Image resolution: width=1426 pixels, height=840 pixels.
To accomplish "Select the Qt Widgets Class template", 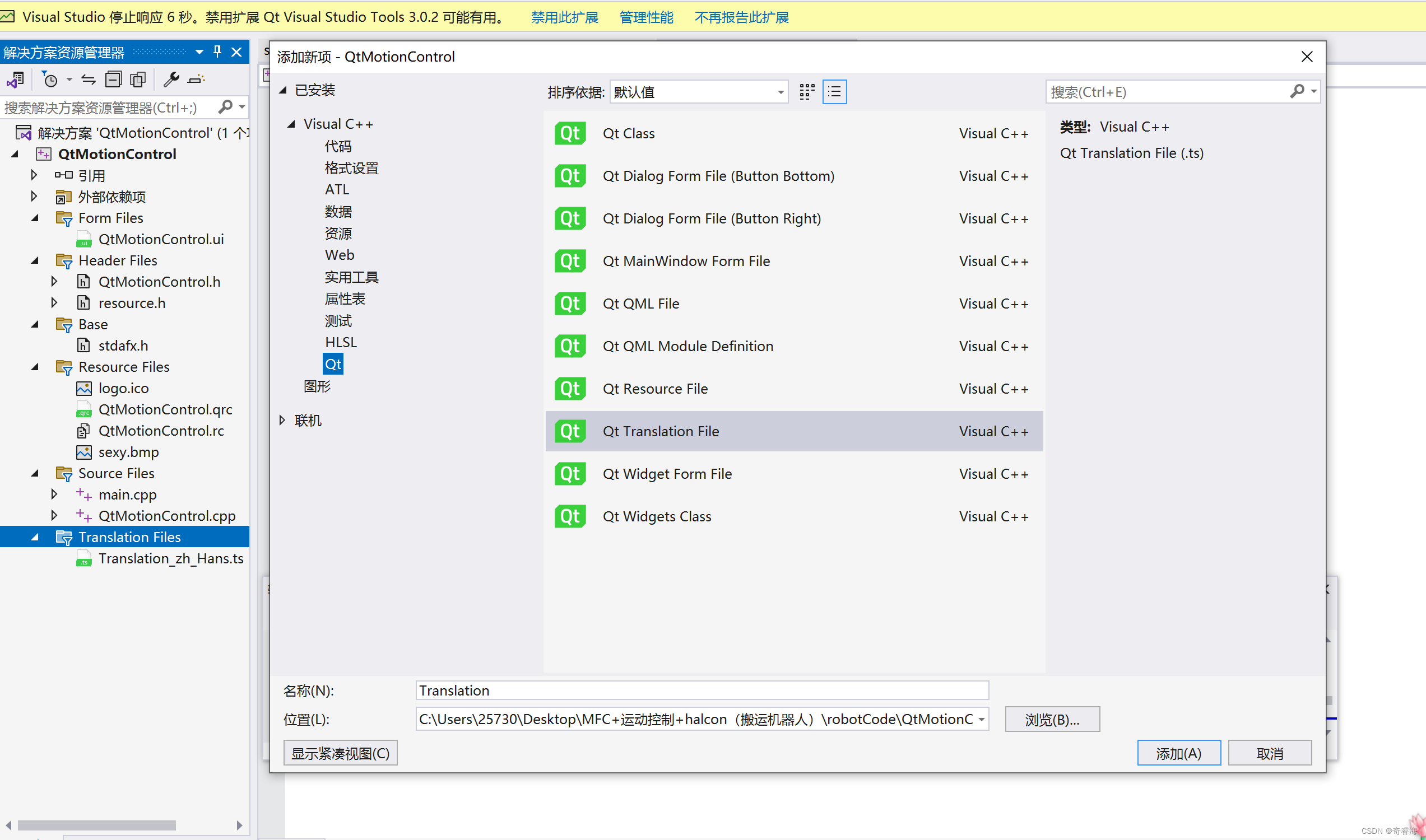I will point(793,516).
